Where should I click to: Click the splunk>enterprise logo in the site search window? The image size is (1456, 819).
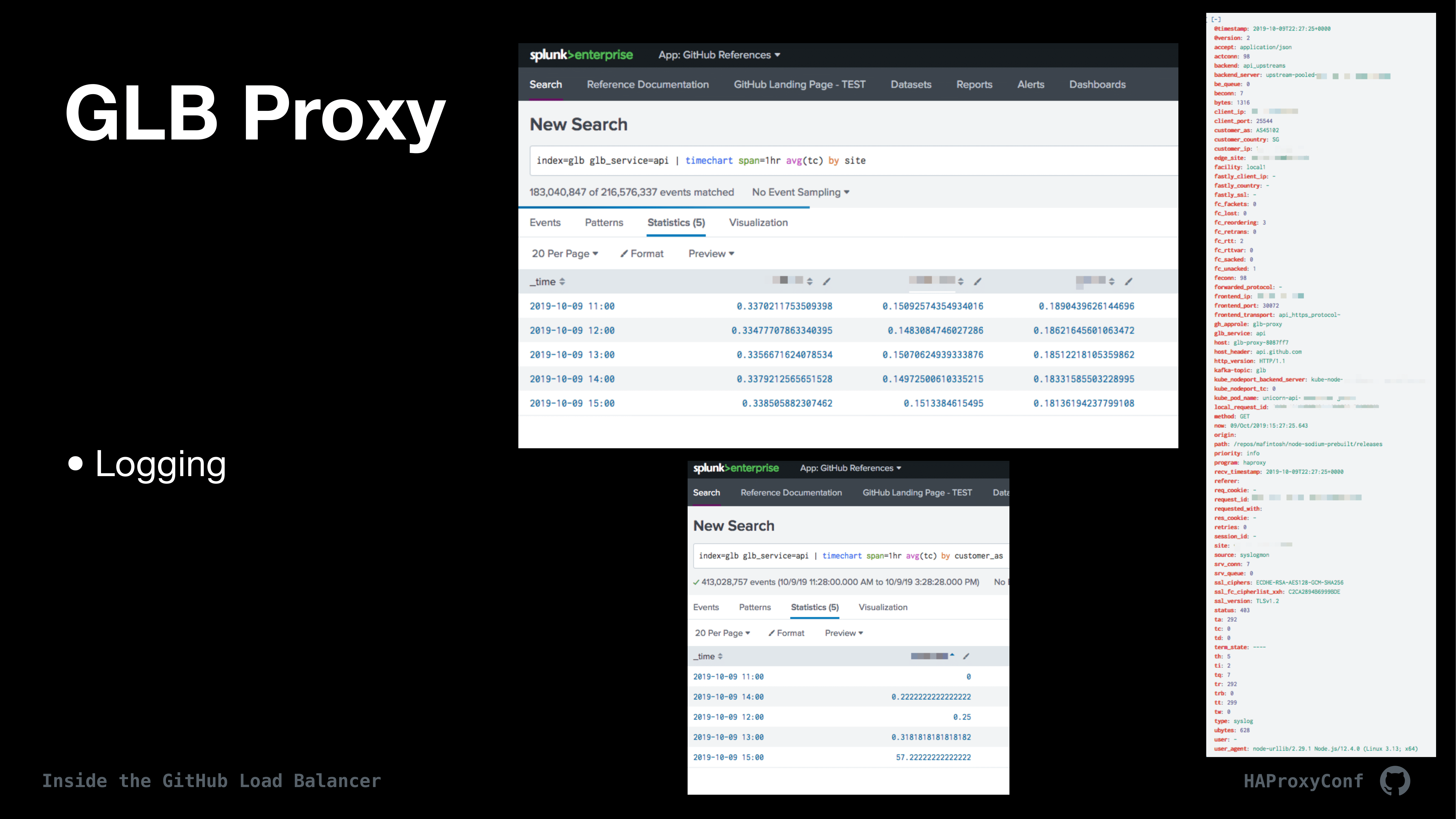(581, 55)
